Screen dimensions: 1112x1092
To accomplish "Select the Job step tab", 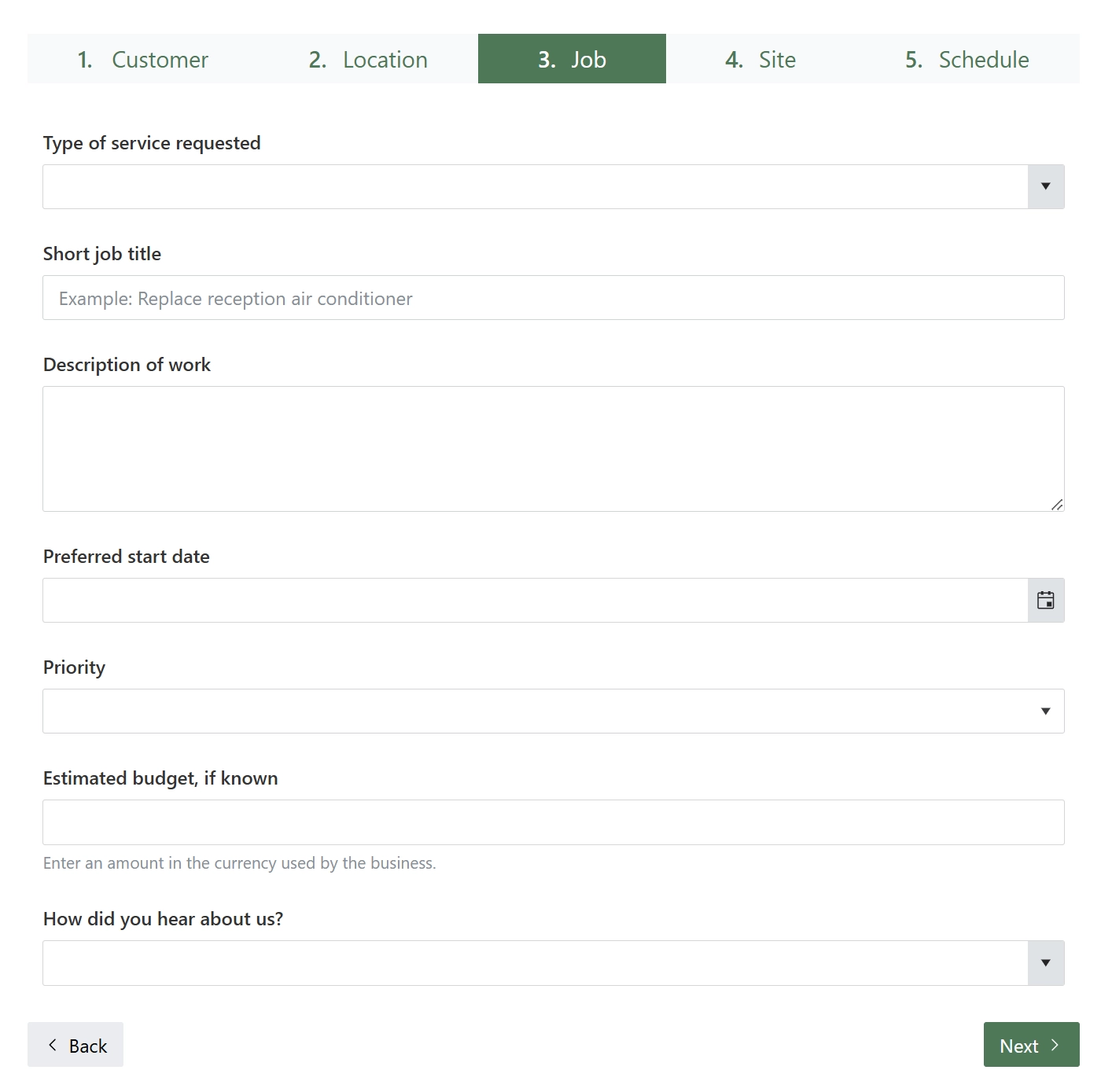I will tap(572, 59).
